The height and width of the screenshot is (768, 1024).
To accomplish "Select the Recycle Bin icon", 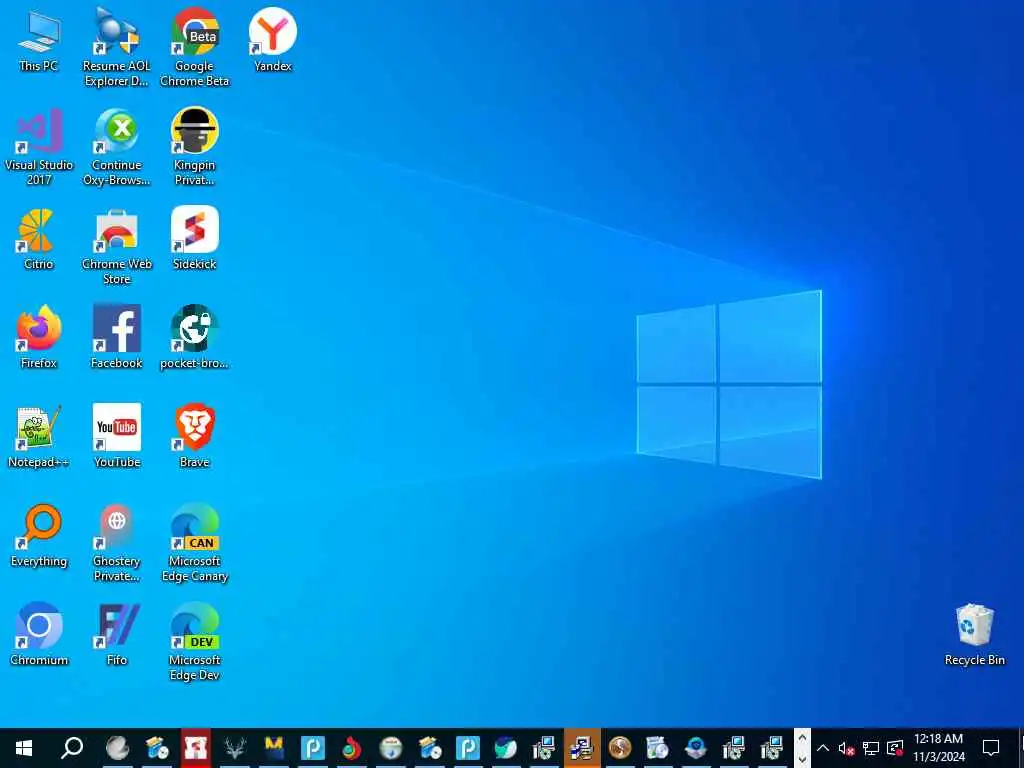I will (974, 635).
